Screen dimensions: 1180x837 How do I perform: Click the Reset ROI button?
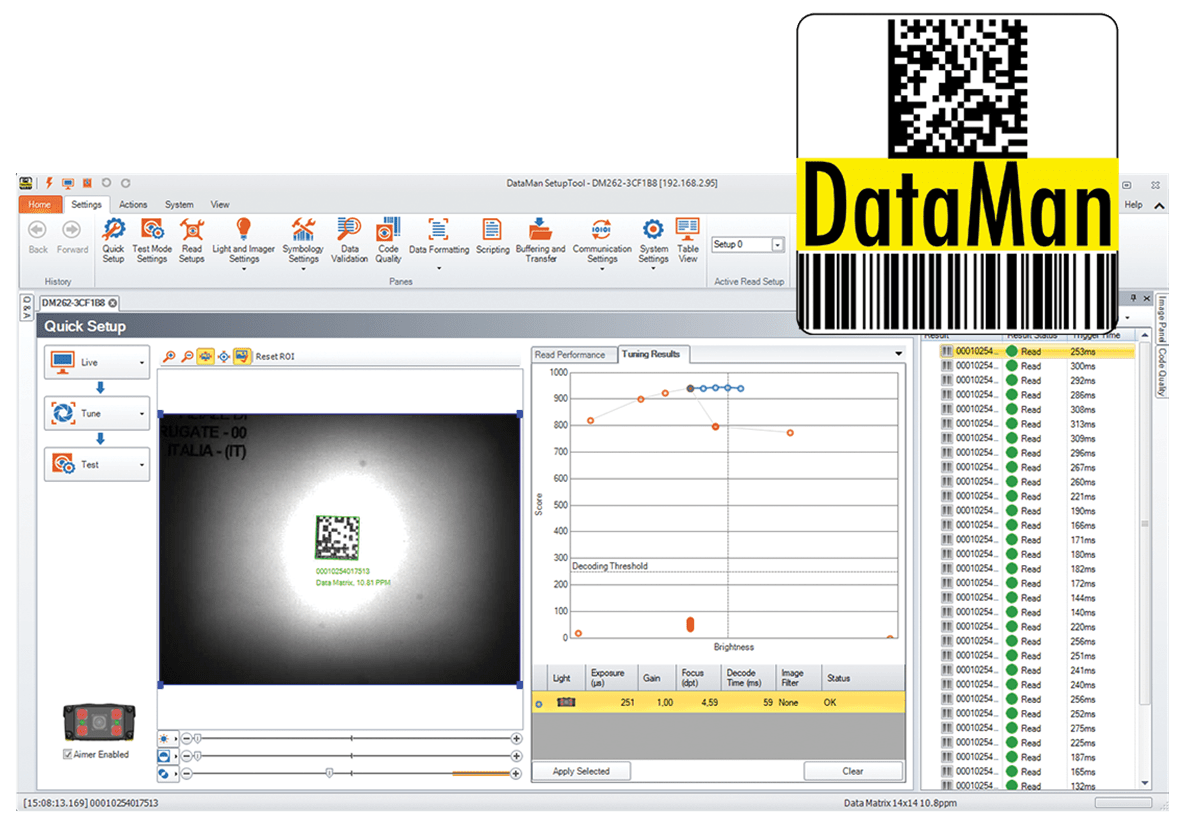click(x=275, y=357)
